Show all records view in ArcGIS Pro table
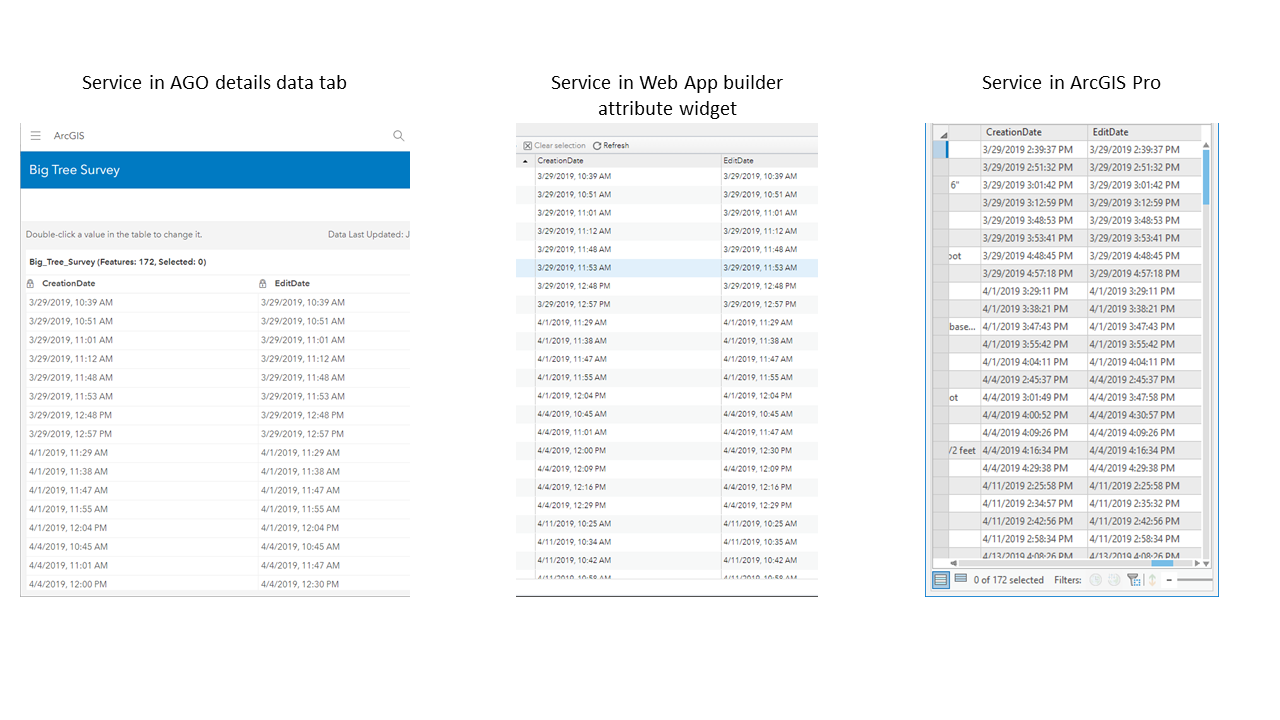The height and width of the screenshot is (720, 1280). click(x=941, y=579)
